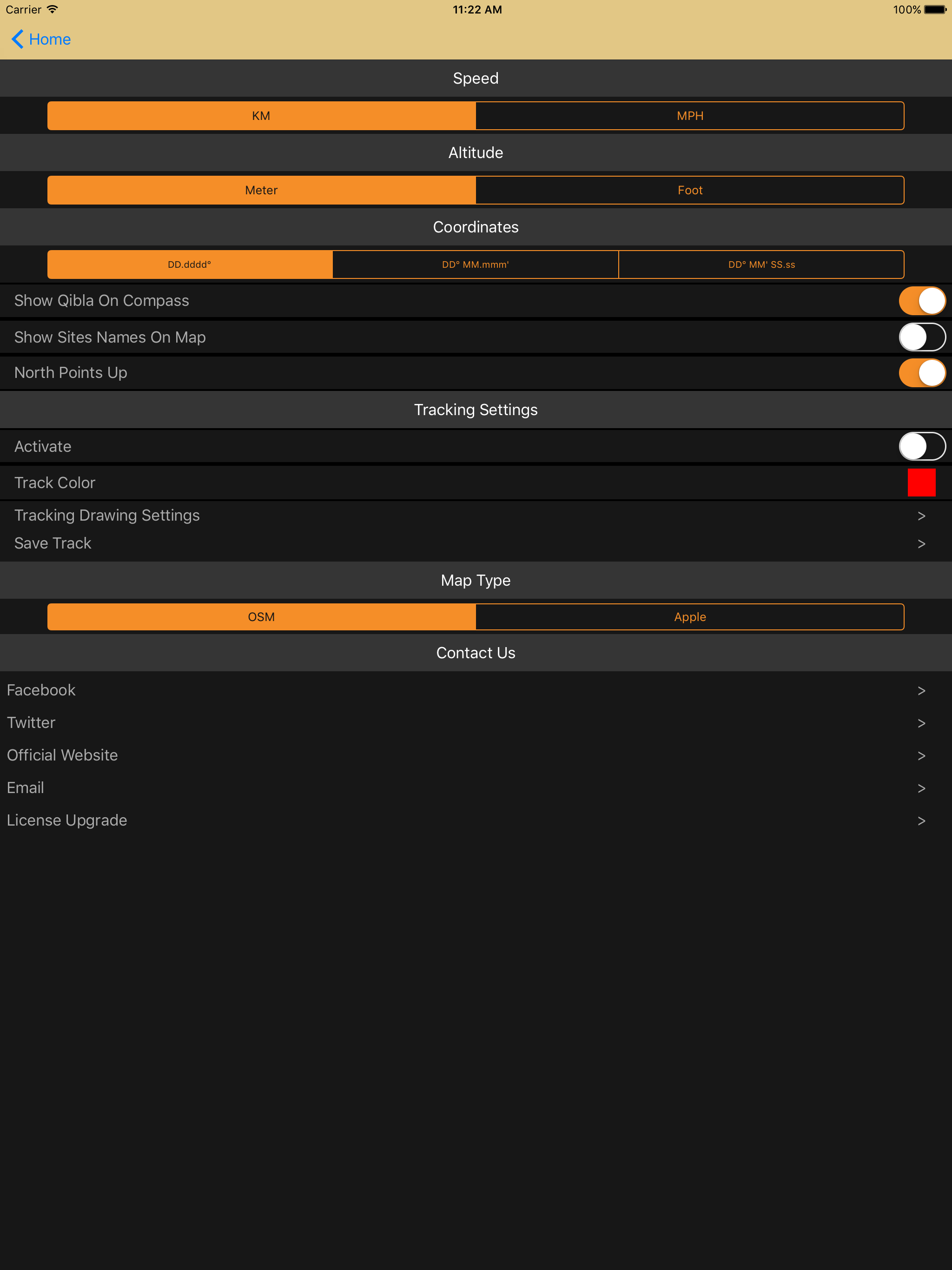952x1270 pixels.
Task: Tap the Track Color label
Action: 54,482
